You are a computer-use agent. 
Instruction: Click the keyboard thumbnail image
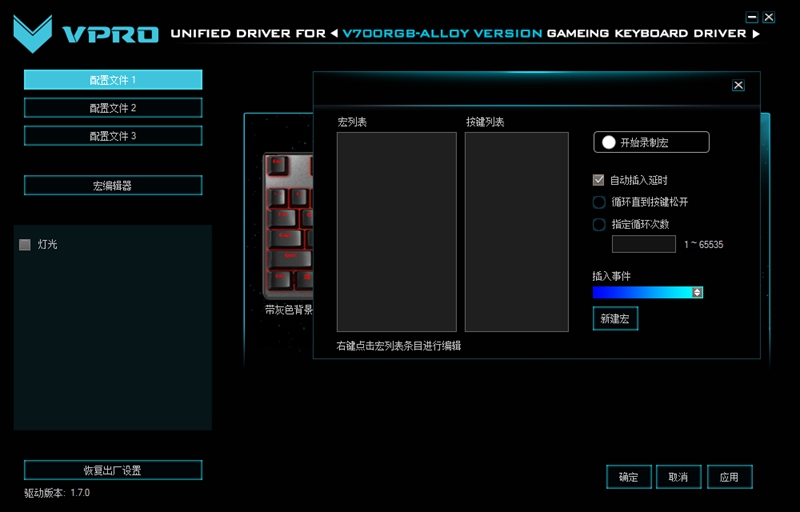point(288,226)
